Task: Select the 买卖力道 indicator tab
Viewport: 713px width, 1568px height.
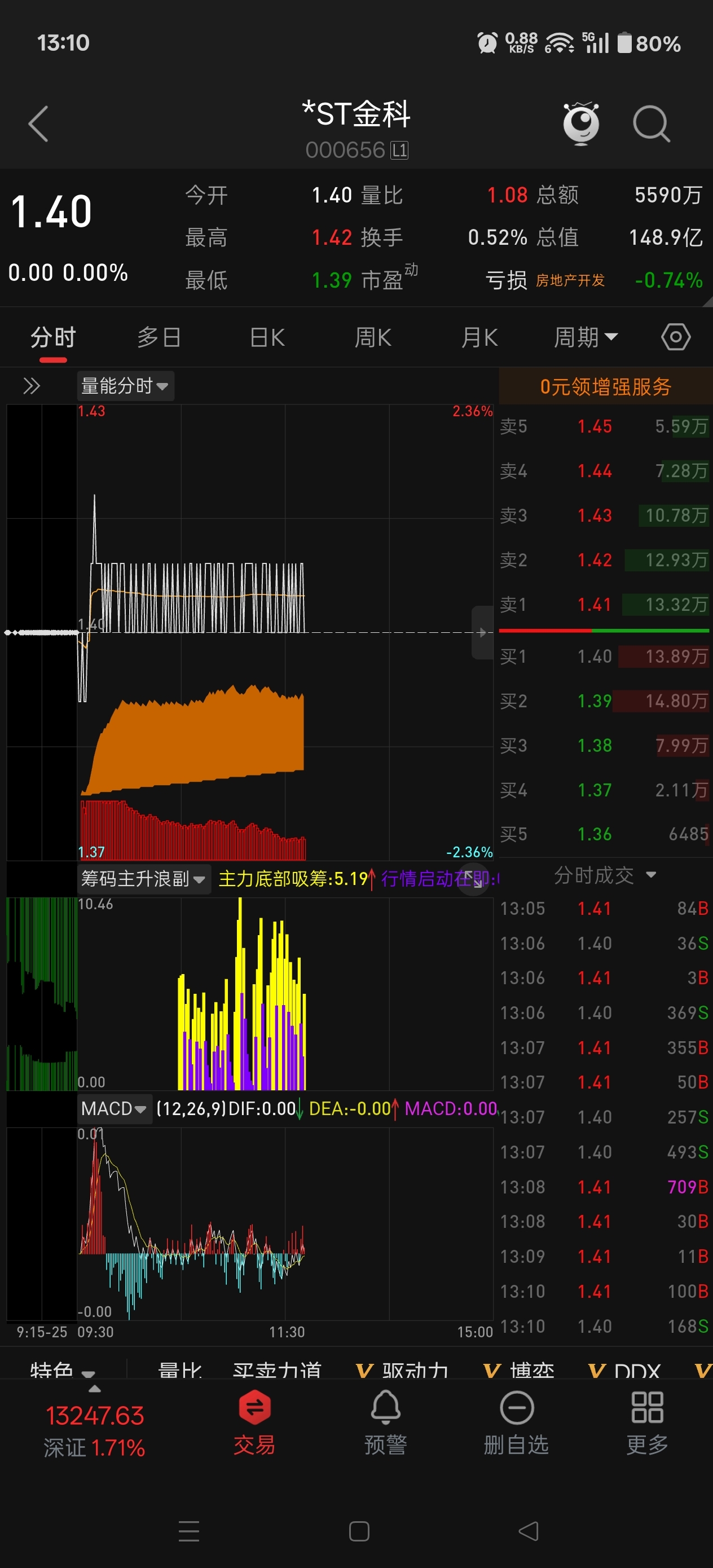Action: coord(277,1369)
